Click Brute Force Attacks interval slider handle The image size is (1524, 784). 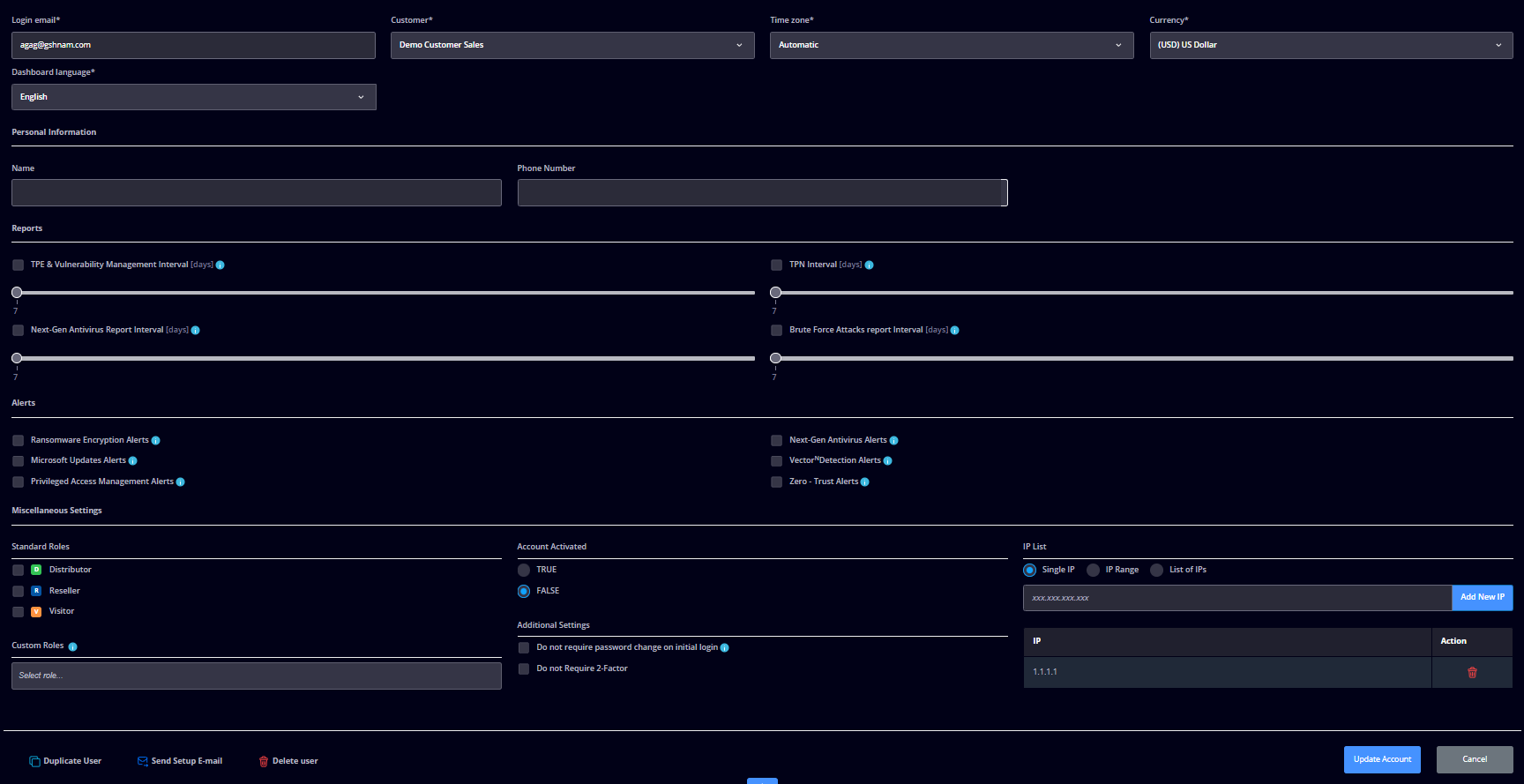tap(775, 358)
